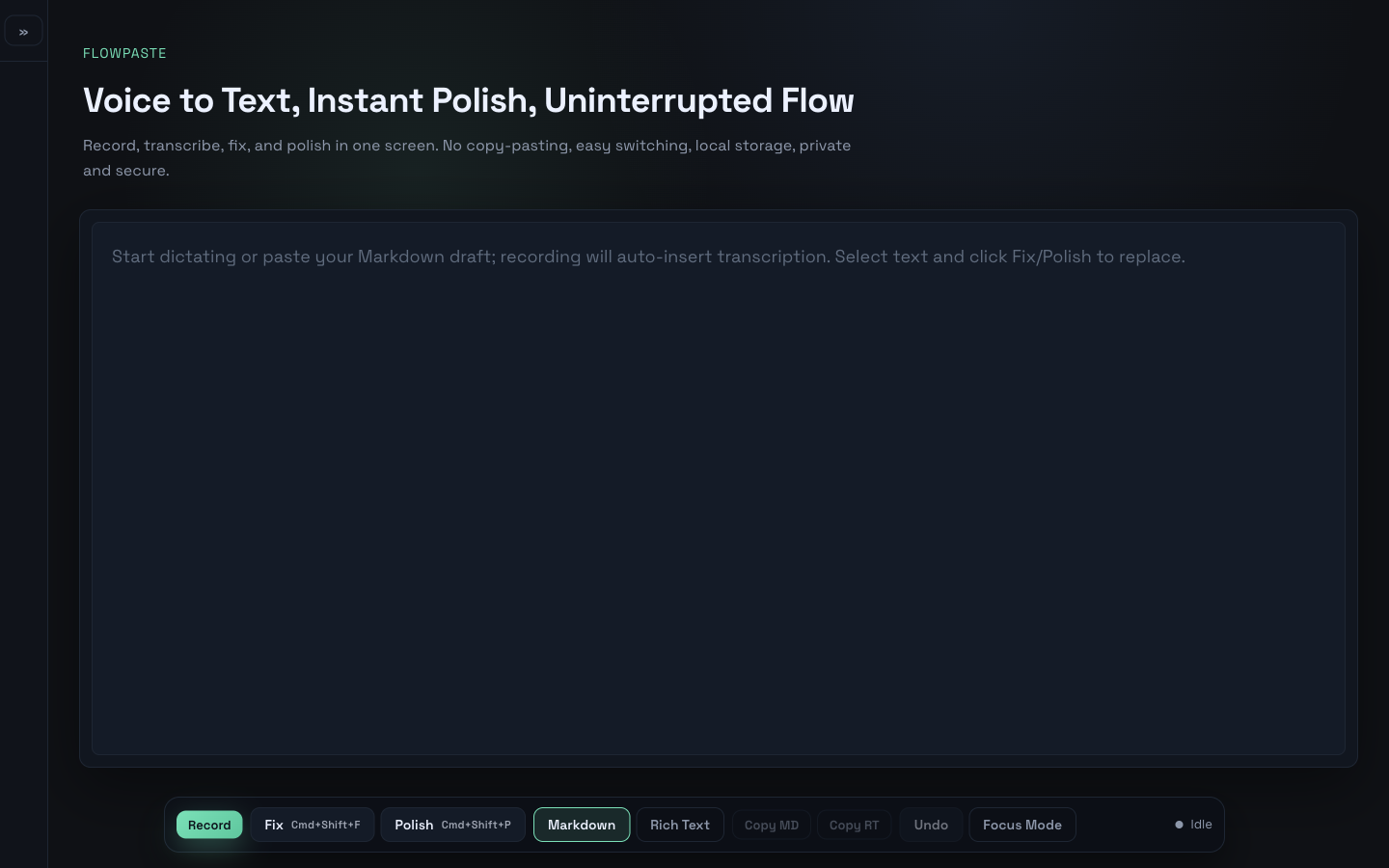The image size is (1389, 868).
Task: Switch to Rich Text mode
Action: [680, 825]
